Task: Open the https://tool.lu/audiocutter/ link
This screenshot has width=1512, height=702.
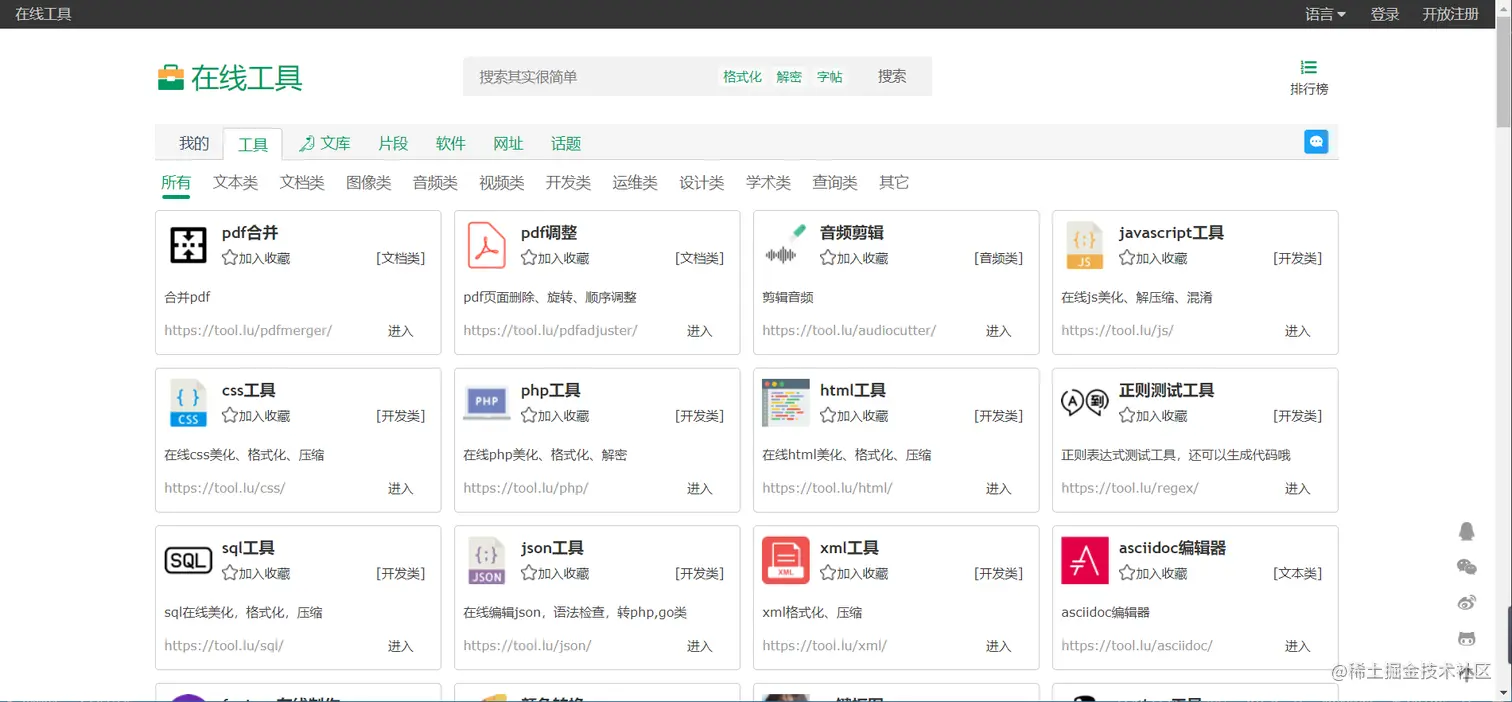Action: point(849,330)
